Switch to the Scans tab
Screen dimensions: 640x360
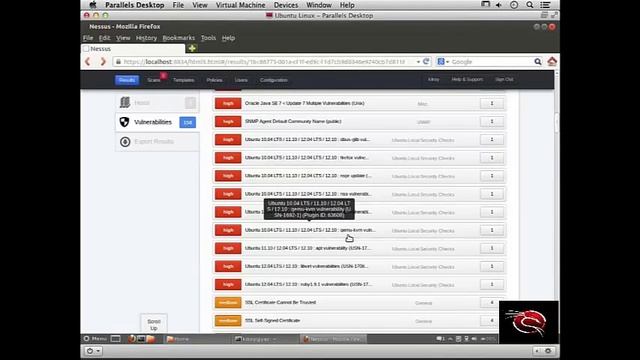tap(154, 80)
